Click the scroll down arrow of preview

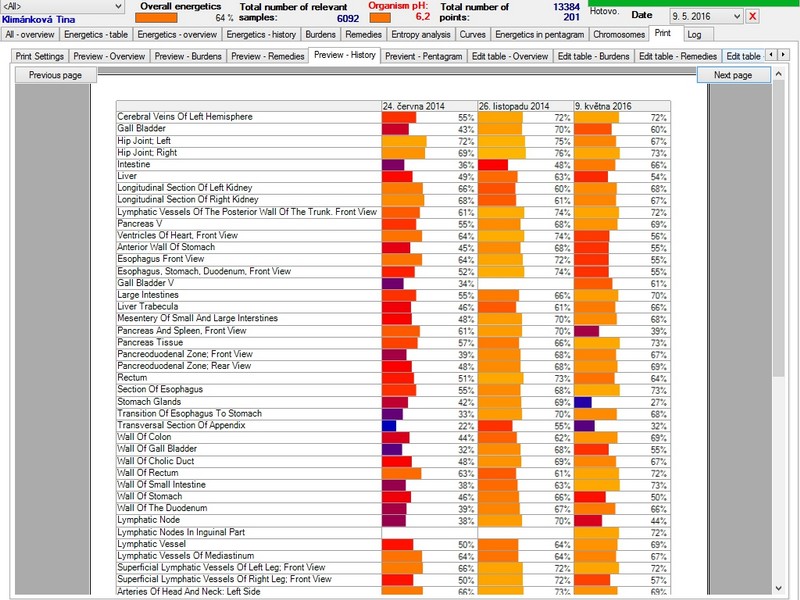coord(779,589)
